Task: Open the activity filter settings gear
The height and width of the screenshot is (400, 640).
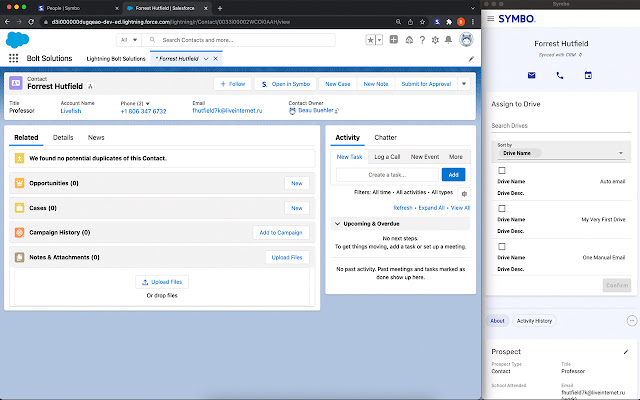Action: point(464,194)
